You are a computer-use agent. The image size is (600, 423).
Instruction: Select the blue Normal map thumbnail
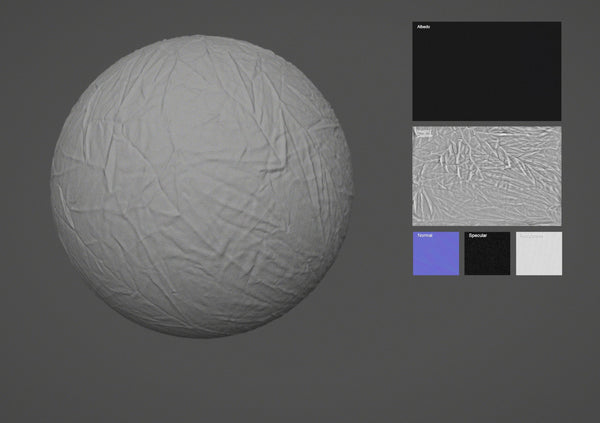pos(435,255)
